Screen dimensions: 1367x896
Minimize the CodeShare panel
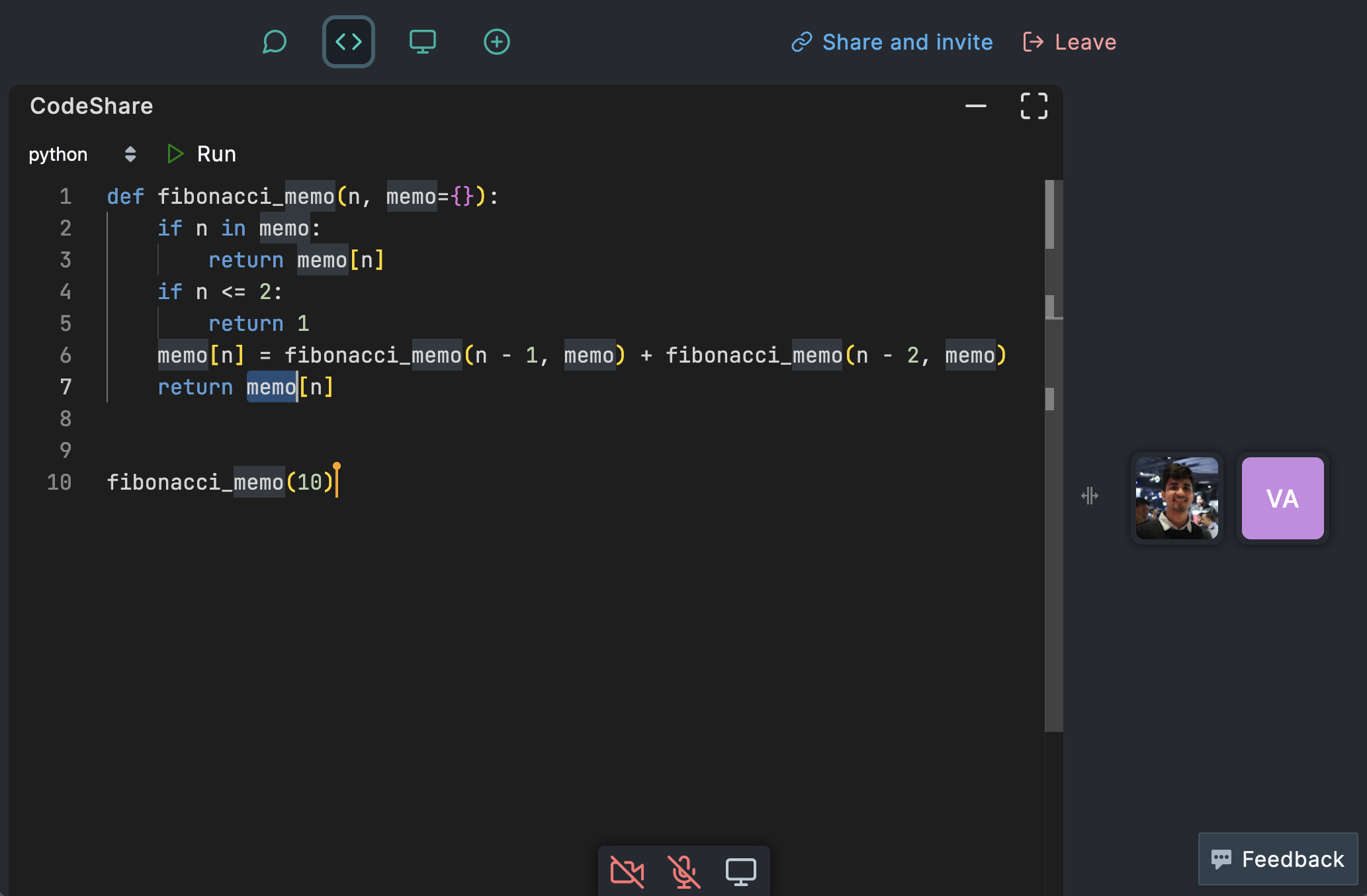click(976, 106)
